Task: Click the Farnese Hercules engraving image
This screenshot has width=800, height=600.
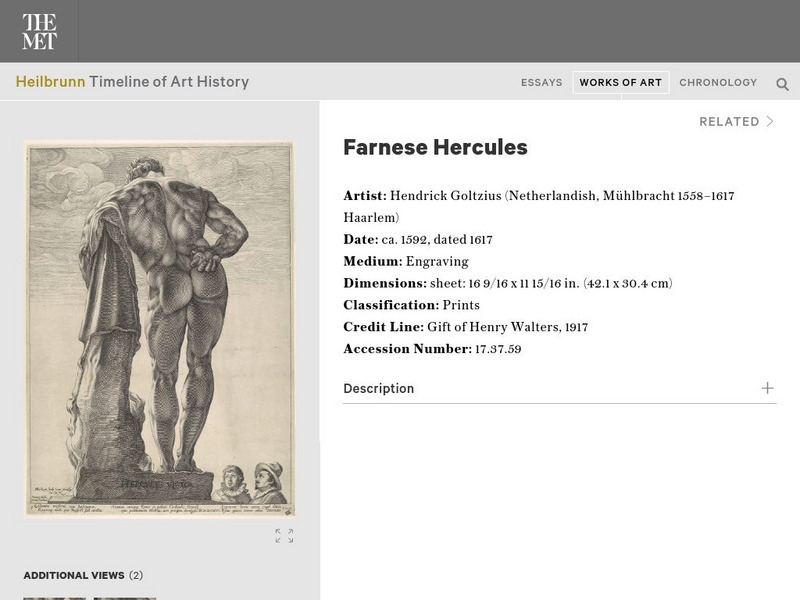Action: (x=159, y=330)
